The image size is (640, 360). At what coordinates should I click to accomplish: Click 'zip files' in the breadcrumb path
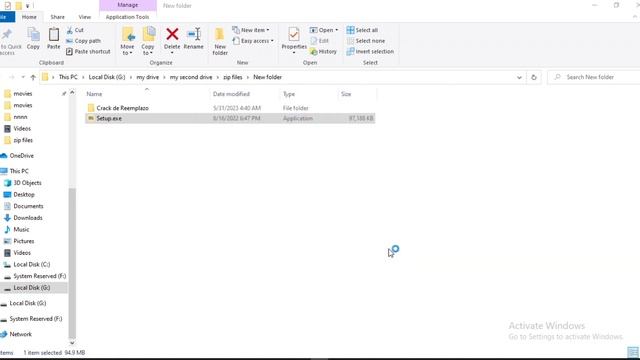pos(233,77)
